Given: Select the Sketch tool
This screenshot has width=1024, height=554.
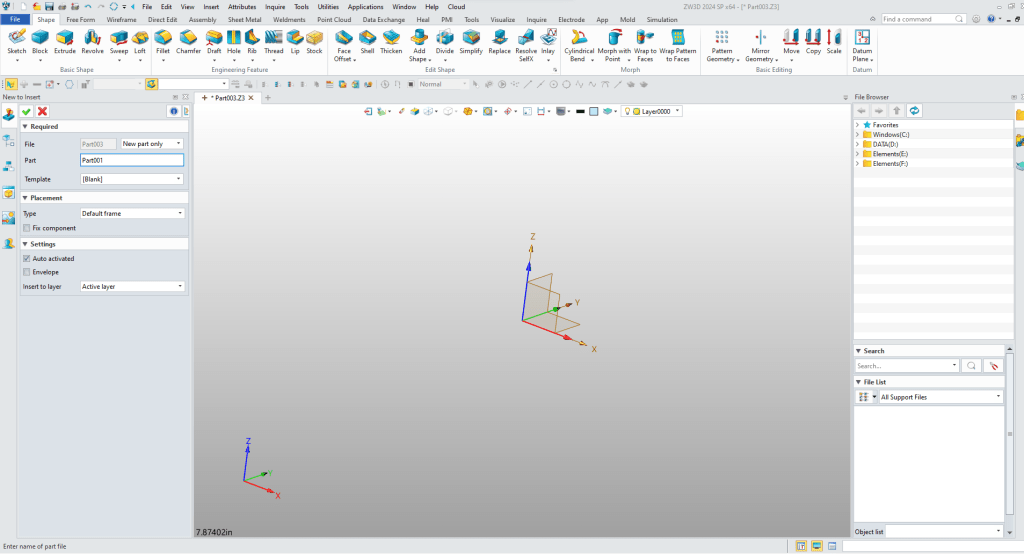Looking at the screenshot, I should [17, 40].
